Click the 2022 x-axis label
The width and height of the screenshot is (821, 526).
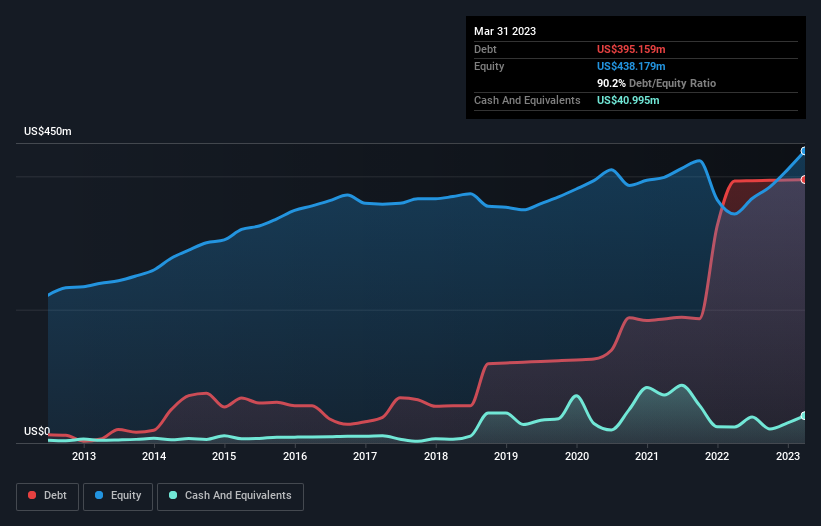pyautogui.click(x=717, y=456)
